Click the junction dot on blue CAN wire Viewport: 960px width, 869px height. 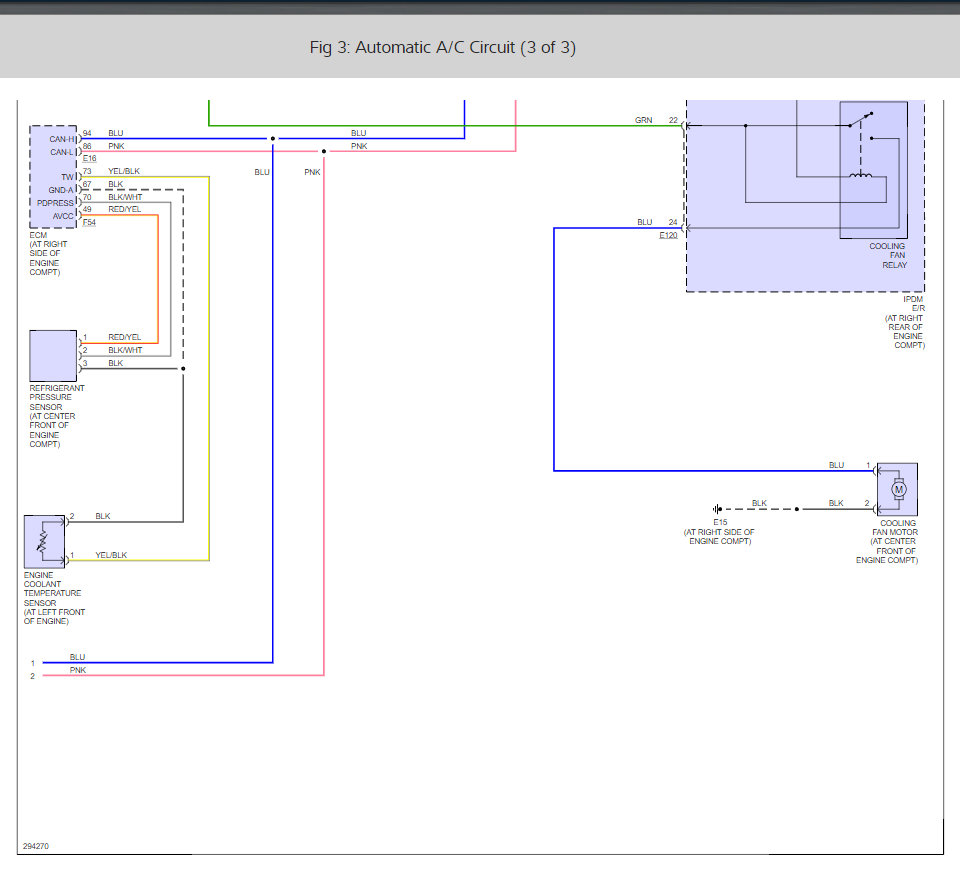click(x=272, y=139)
